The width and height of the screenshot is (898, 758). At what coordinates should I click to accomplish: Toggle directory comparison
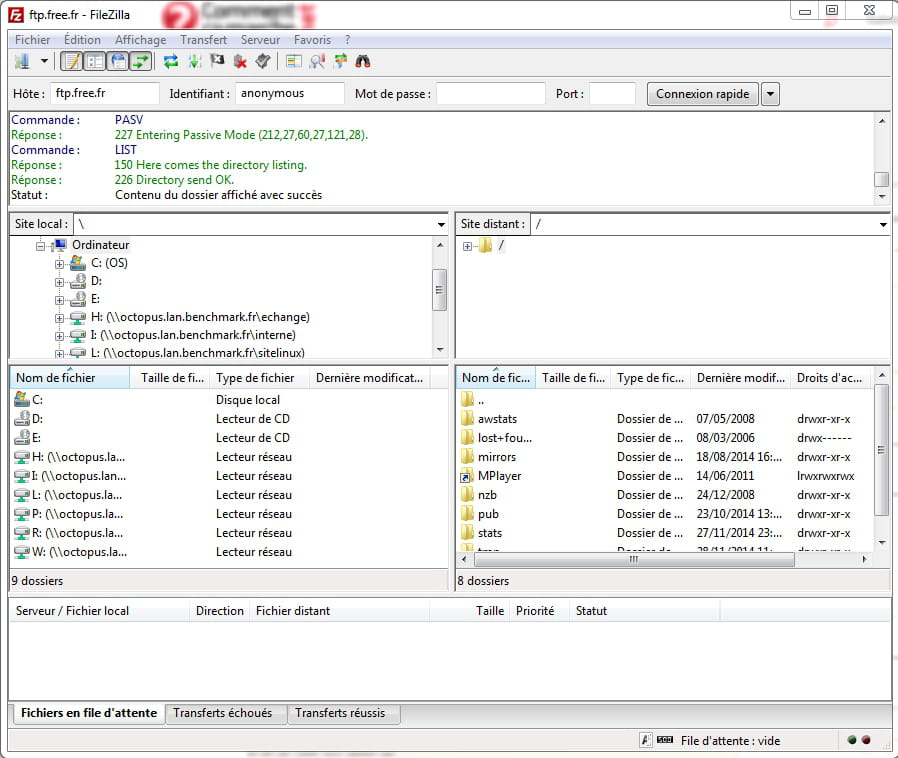click(317, 61)
